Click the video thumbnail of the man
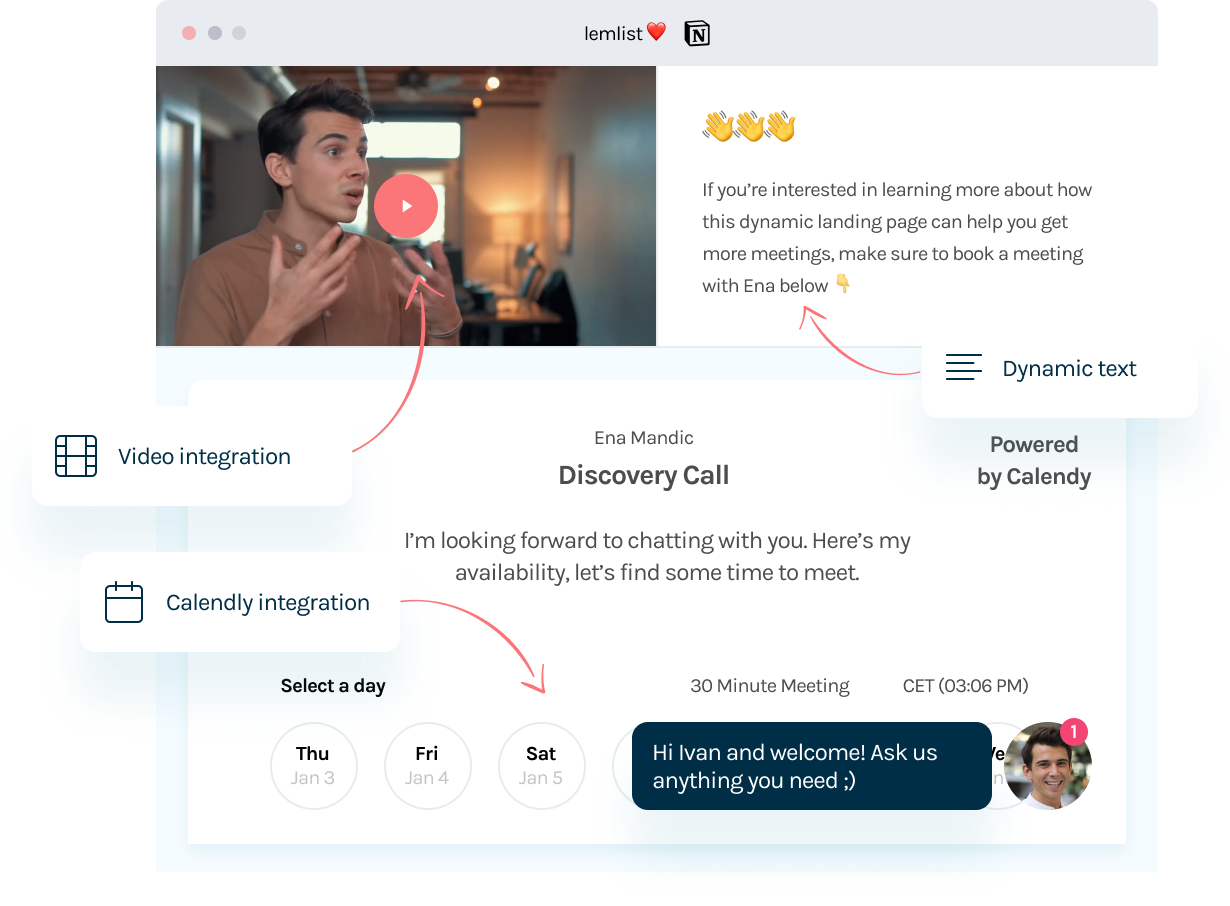 click(406, 206)
